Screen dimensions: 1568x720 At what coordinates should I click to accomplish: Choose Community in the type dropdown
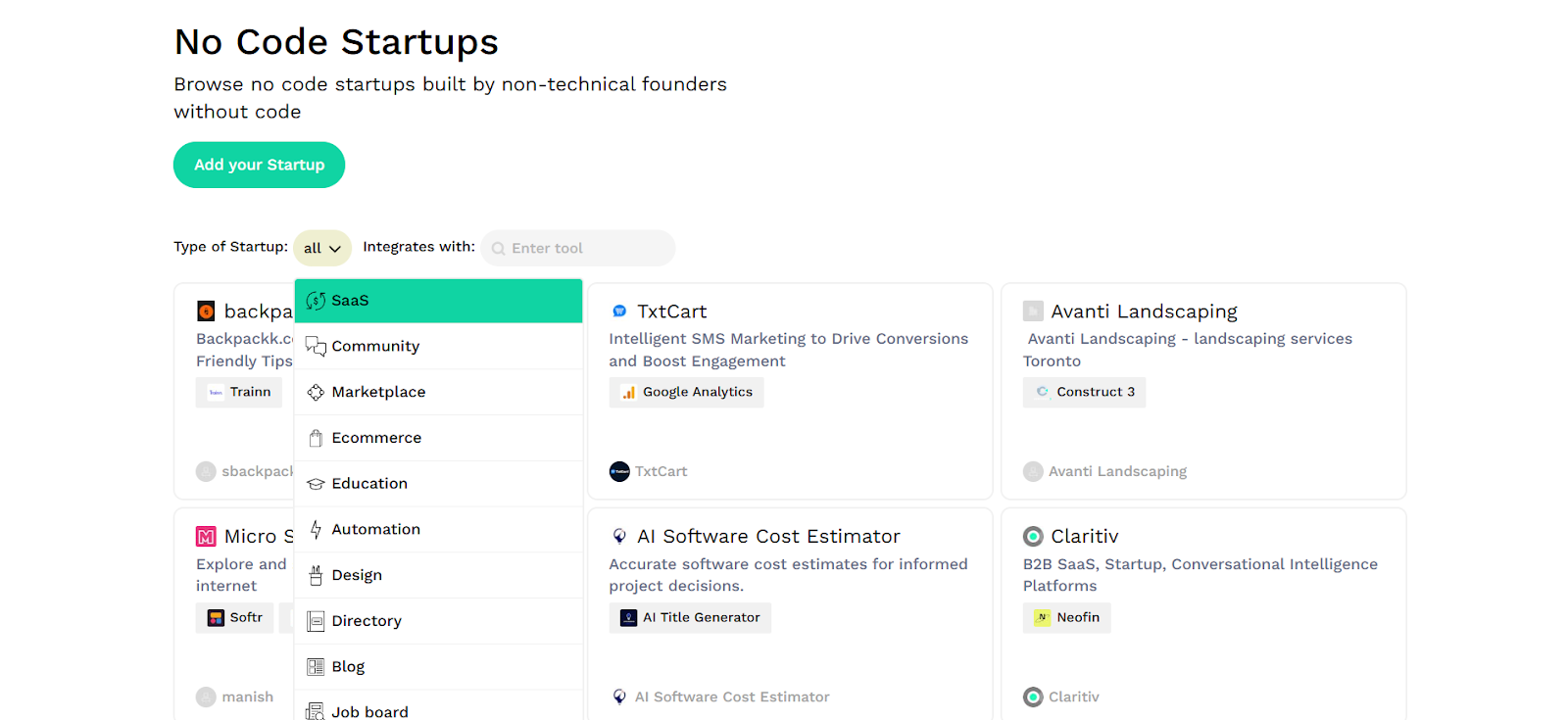coord(438,347)
